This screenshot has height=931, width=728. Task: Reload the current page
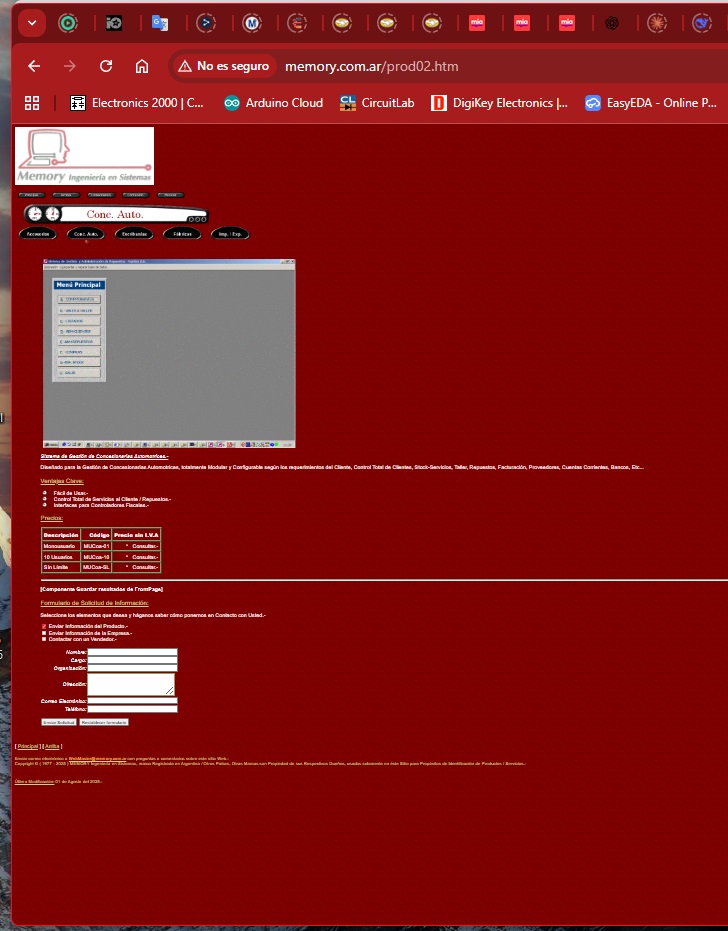click(x=106, y=66)
